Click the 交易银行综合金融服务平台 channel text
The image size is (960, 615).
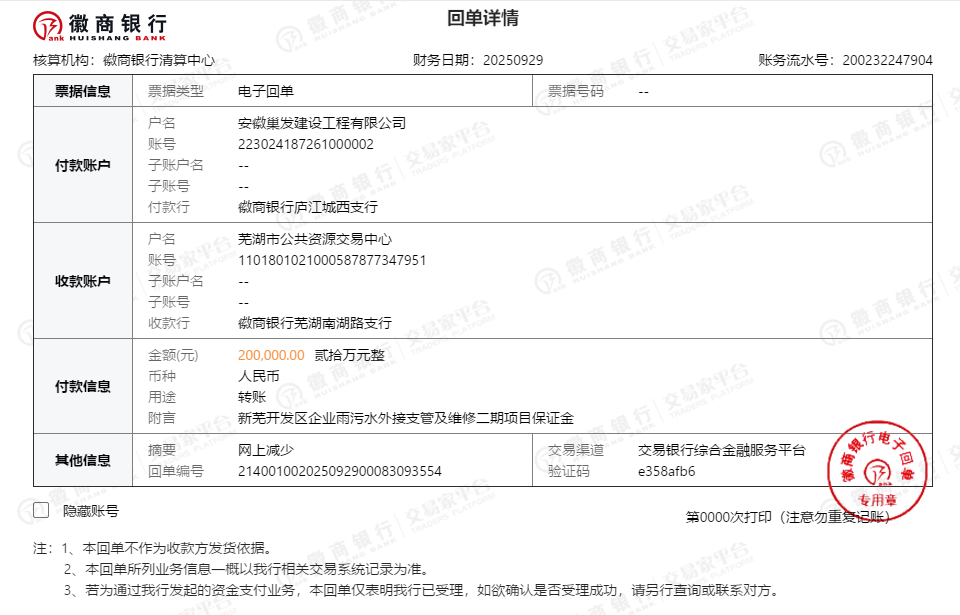pyautogui.click(x=721, y=450)
